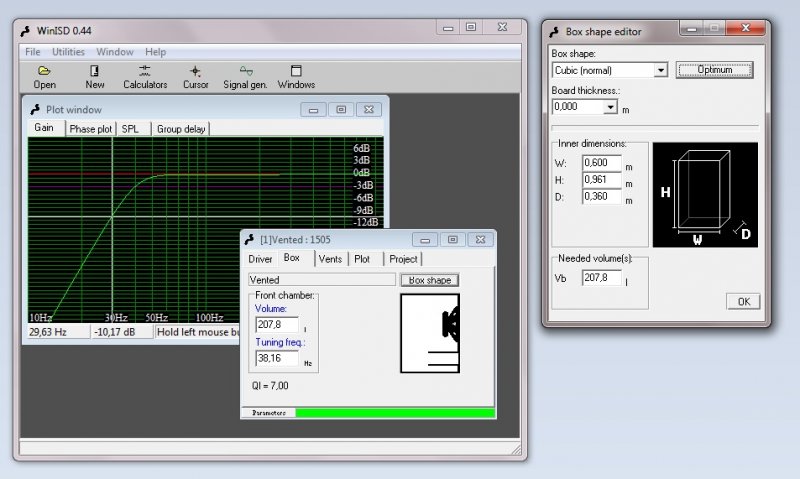Viewport: 800px width, 479px height.
Task: Click the Plot window title icon
Action: coord(35,109)
